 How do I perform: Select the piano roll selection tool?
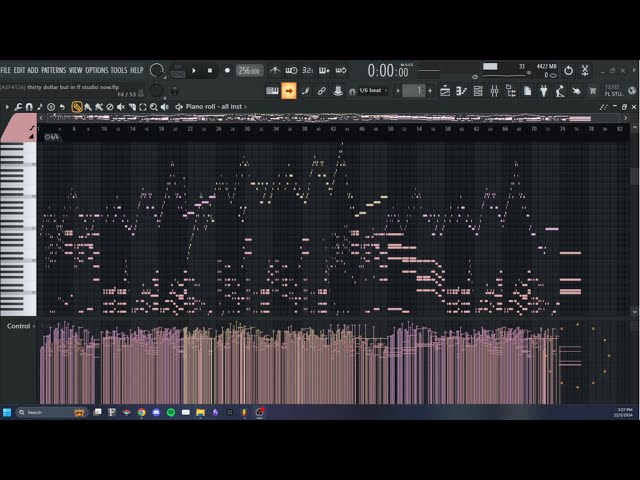pos(142,107)
